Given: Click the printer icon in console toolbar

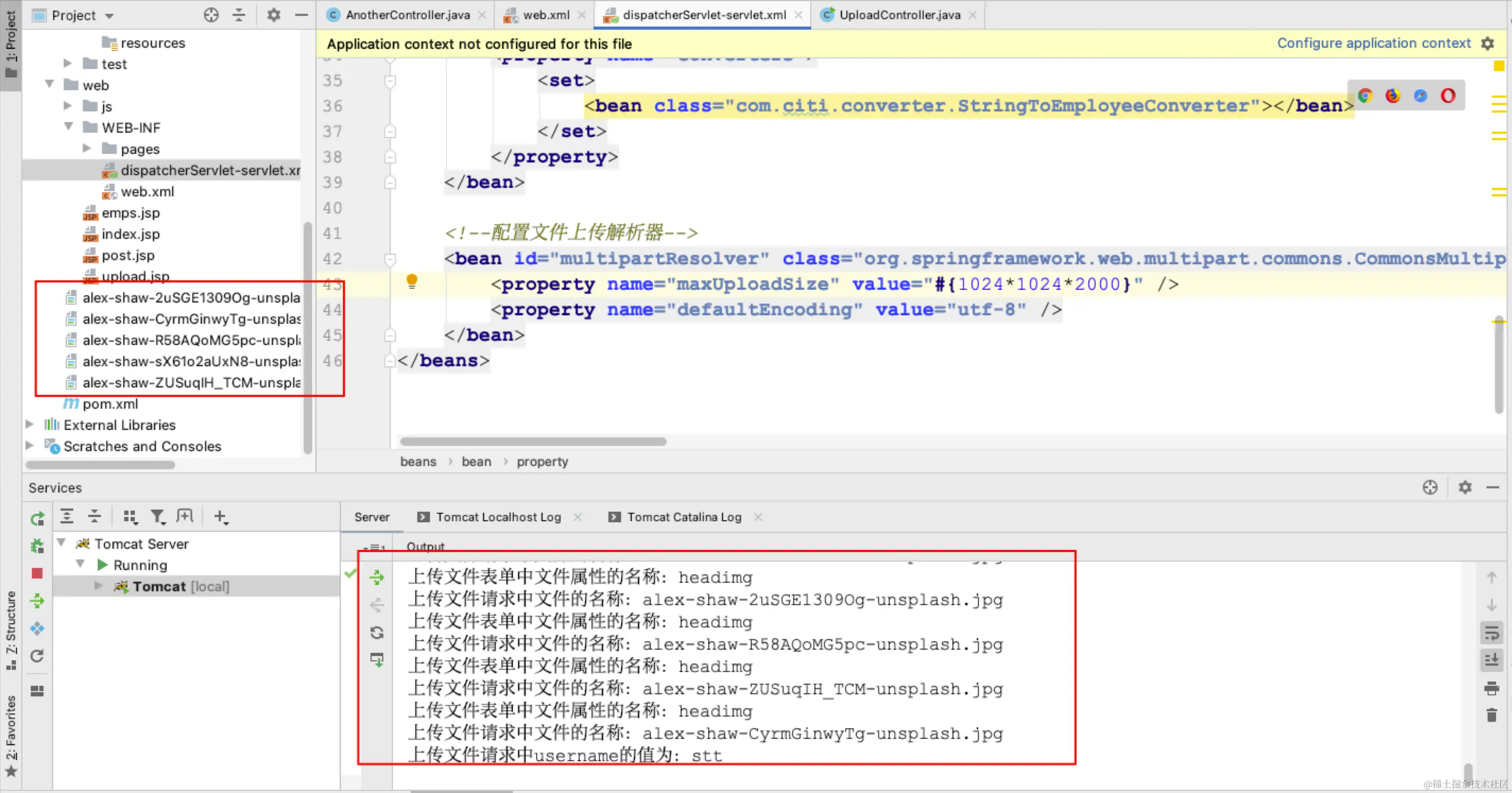Looking at the screenshot, I should pyautogui.click(x=1491, y=688).
